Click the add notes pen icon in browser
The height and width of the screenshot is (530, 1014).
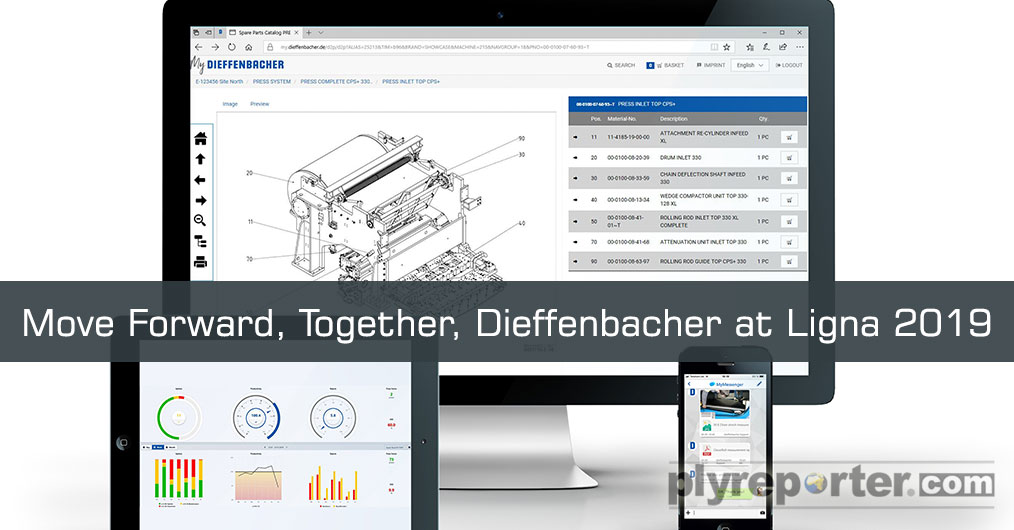point(766,47)
